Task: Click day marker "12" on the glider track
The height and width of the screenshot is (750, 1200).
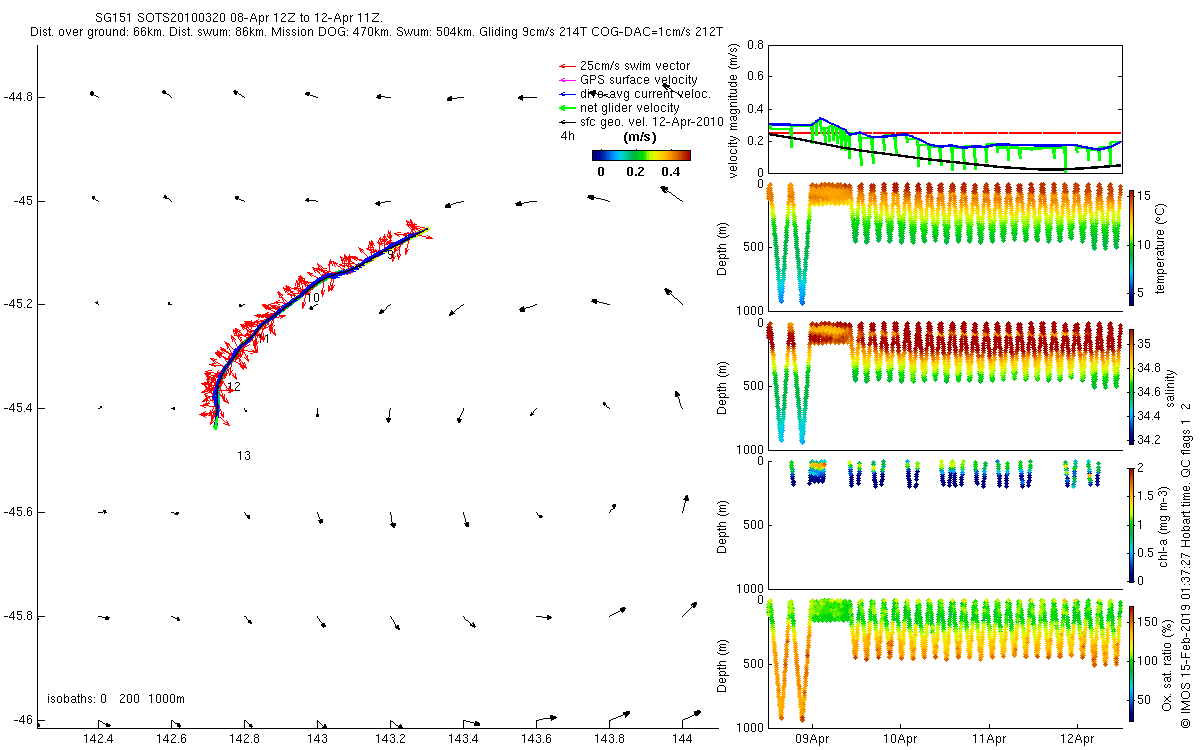Action: tap(234, 387)
